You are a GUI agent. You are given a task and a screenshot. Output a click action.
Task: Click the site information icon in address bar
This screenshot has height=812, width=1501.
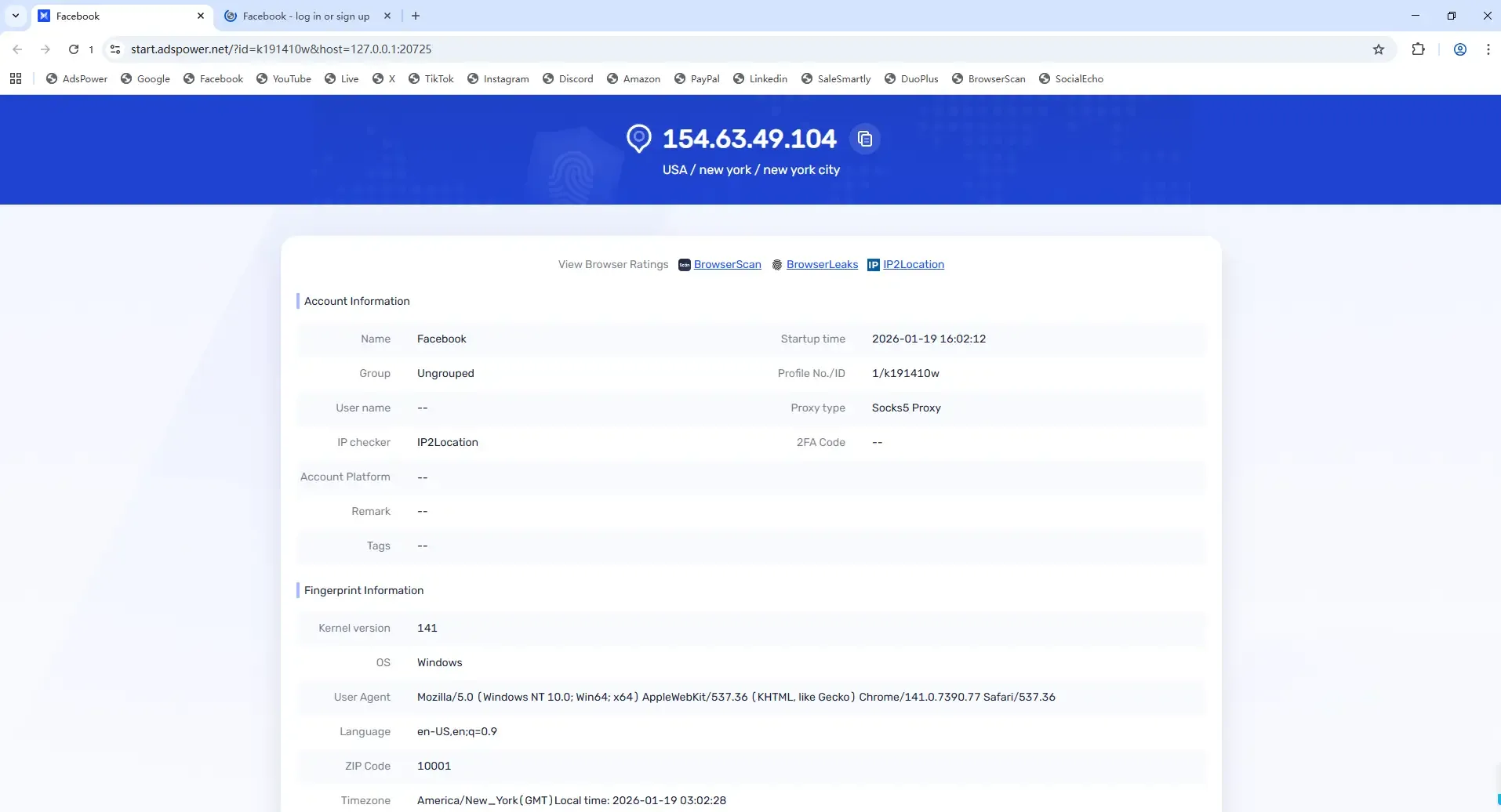115,49
